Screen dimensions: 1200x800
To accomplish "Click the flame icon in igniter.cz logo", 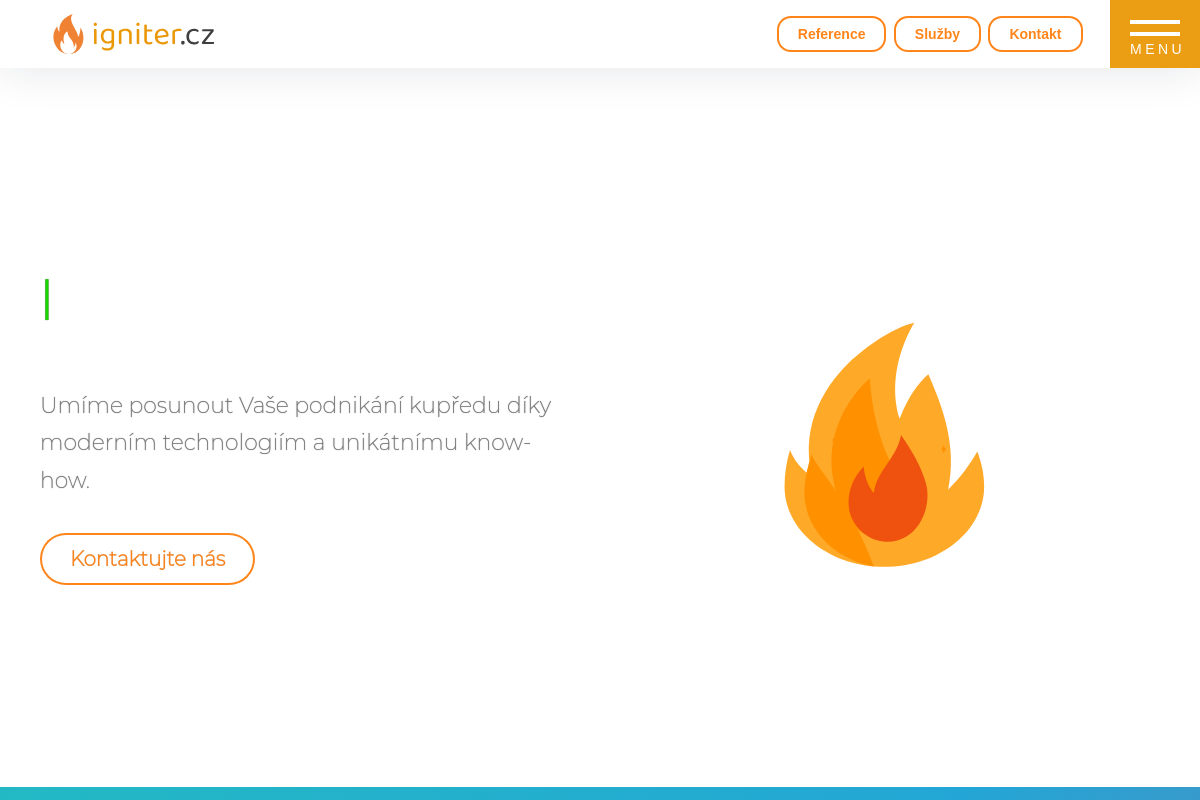I will [x=68, y=34].
